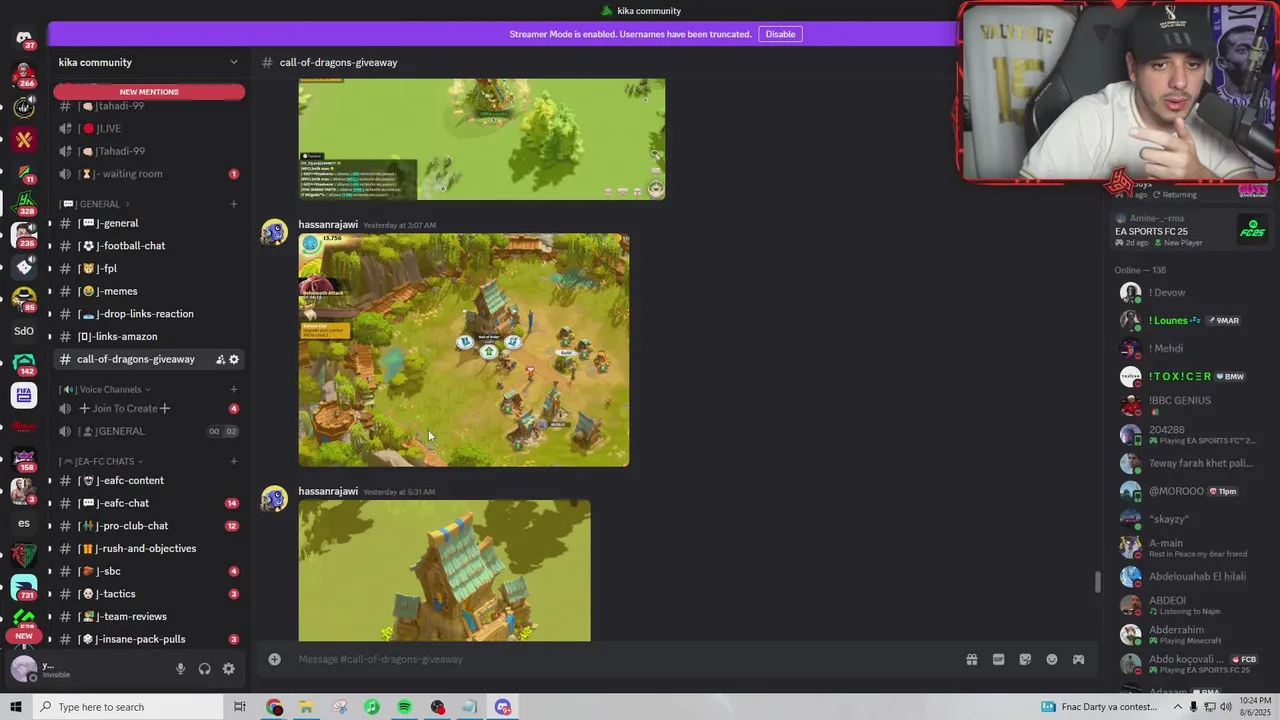Open the team-reviews channel

coord(148,616)
